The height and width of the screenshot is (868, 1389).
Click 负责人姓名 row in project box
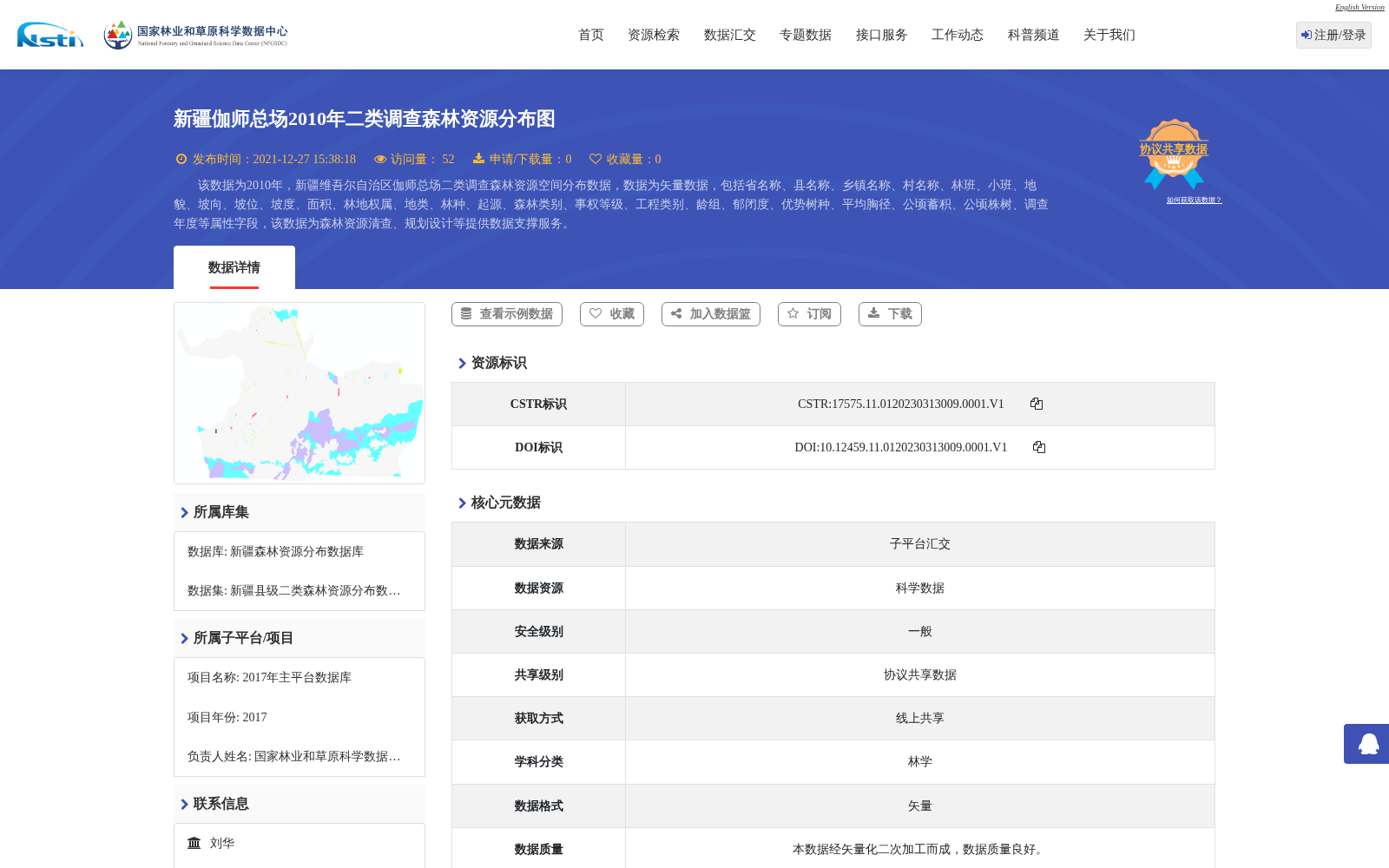tap(294, 757)
